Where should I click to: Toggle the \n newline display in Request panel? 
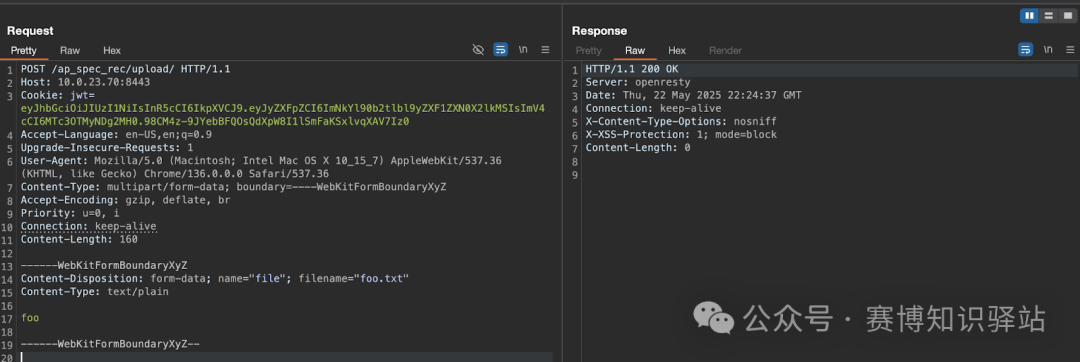(x=523, y=50)
